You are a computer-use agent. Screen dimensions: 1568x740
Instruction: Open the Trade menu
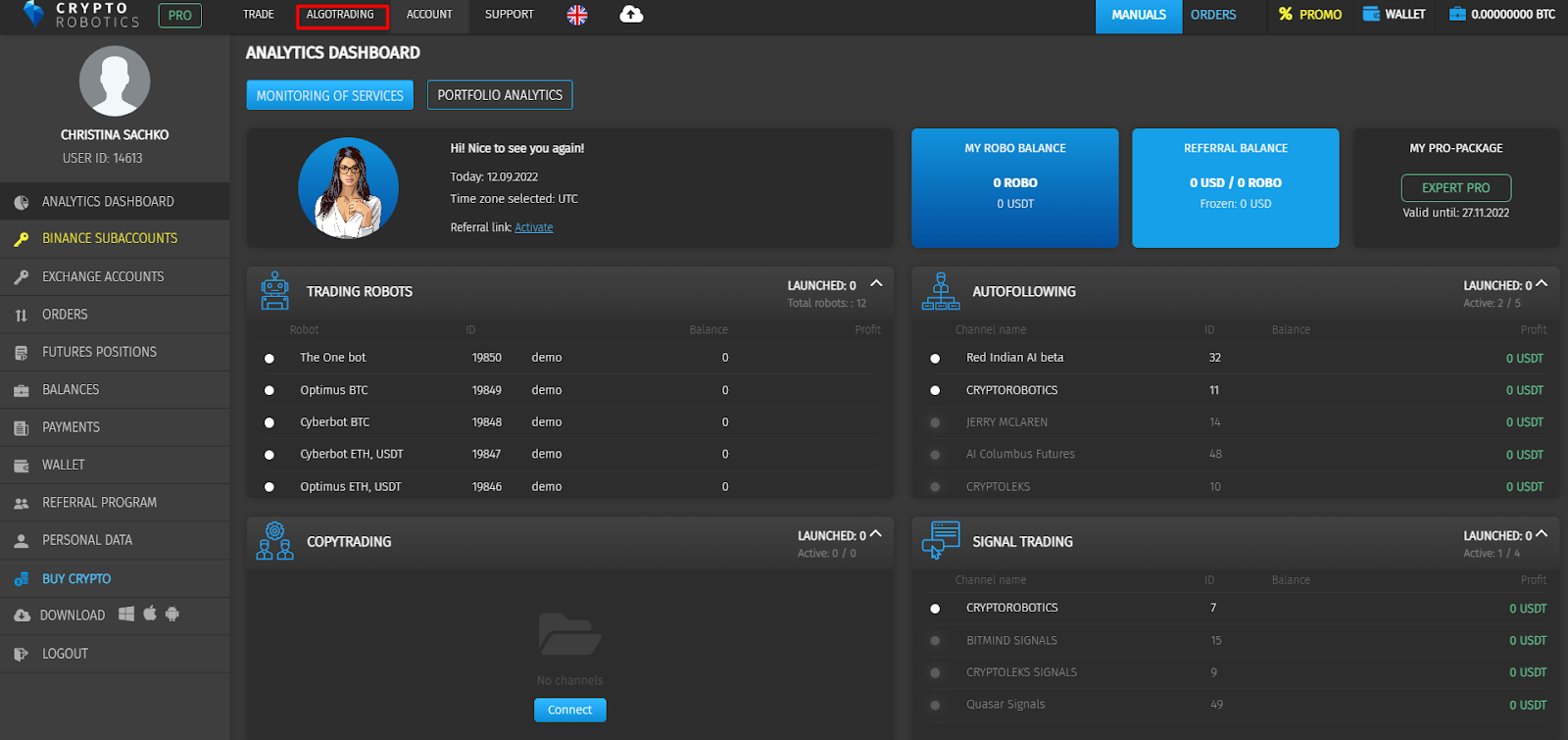(259, 15)
